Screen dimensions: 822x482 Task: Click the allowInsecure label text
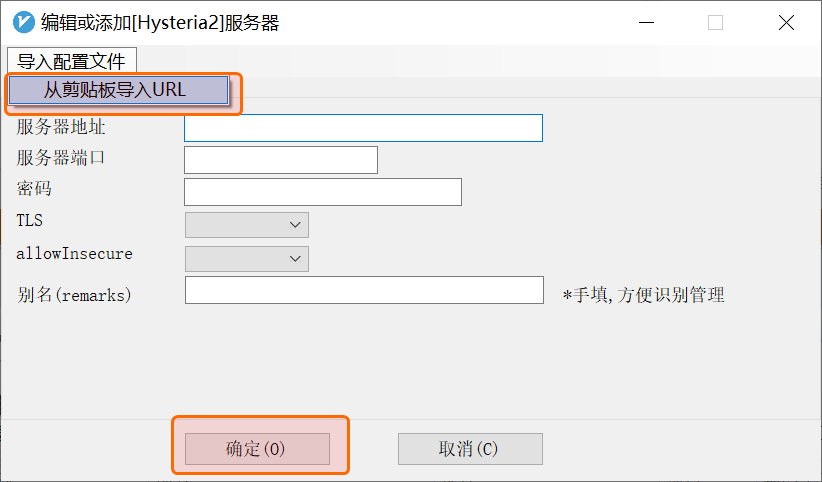pyautogui.click(x=74, y=254)
